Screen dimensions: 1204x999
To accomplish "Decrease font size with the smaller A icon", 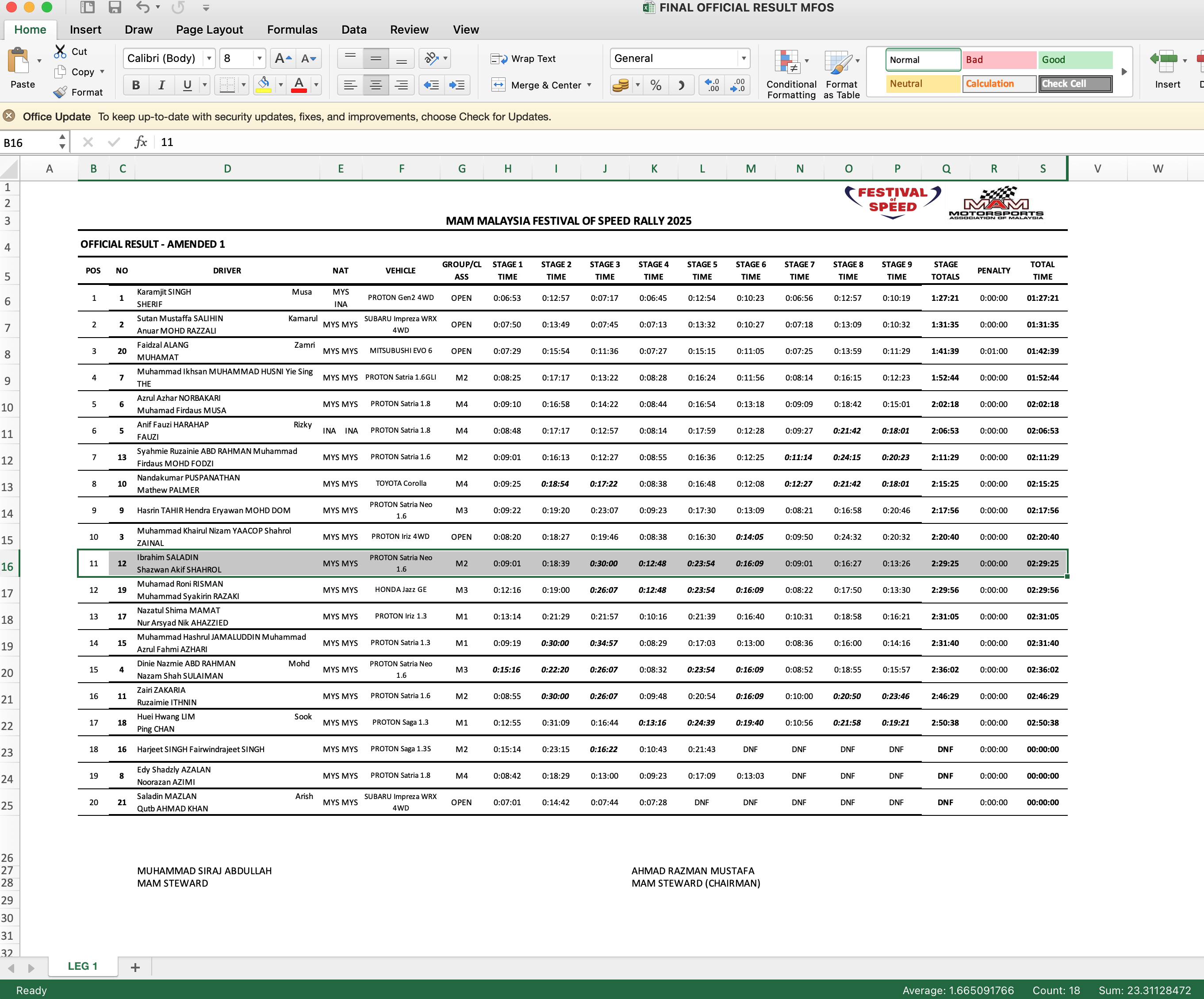I will pos(308,58).
